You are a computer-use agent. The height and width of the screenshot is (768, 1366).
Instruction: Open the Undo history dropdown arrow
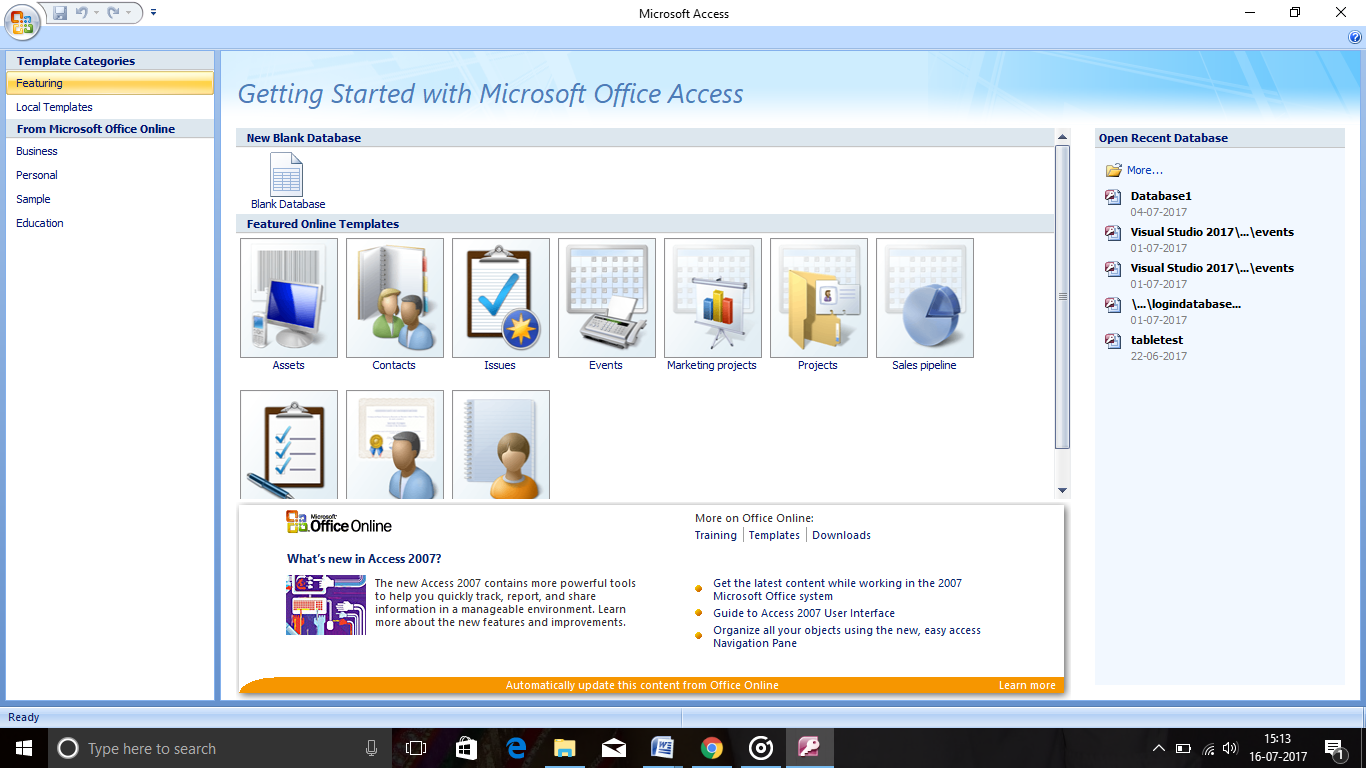pyautogui.click(x=96, y=13)
